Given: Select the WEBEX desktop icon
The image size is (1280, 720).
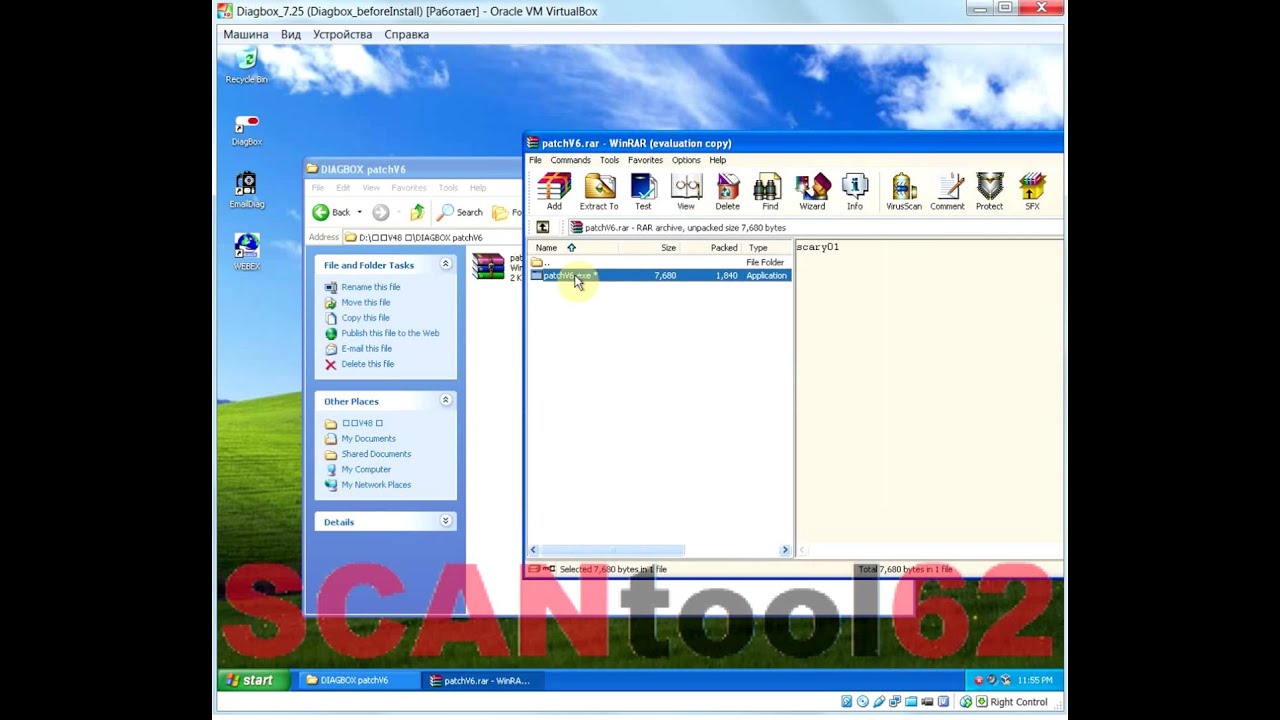Looking at the screenshot, I should click(246, 252).
